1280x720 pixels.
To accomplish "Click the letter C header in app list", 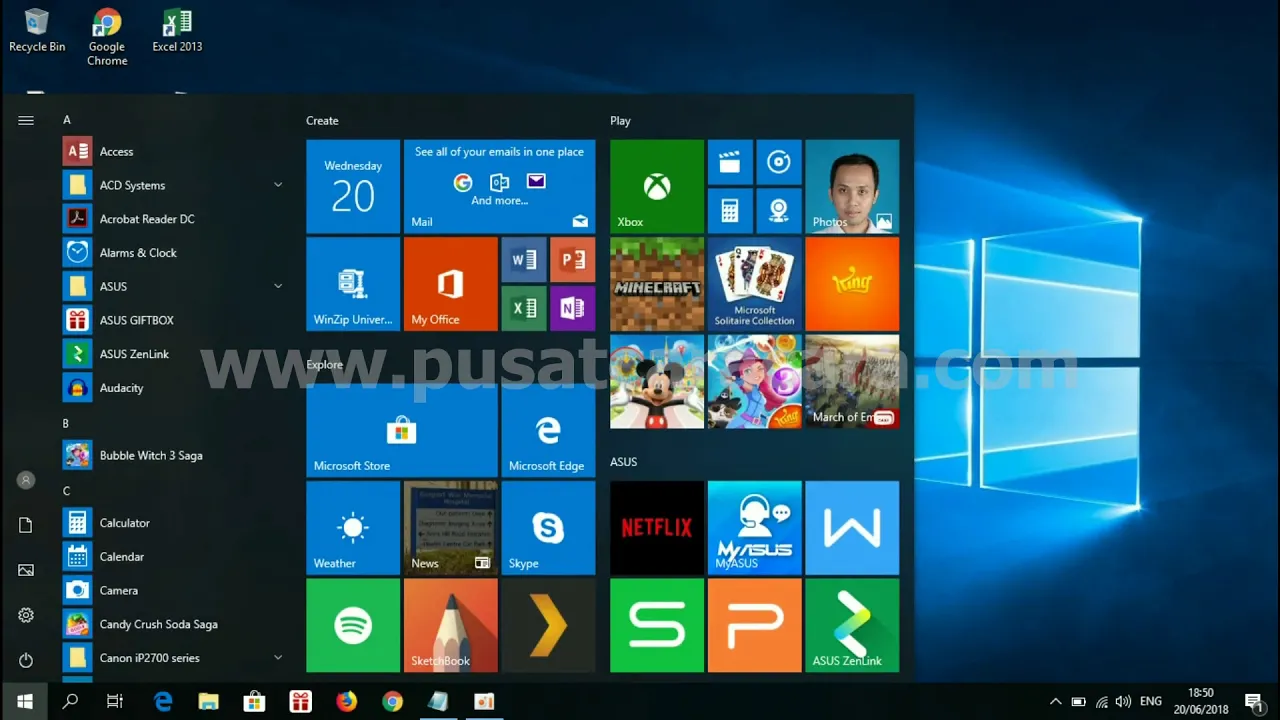I will (67, 491).
